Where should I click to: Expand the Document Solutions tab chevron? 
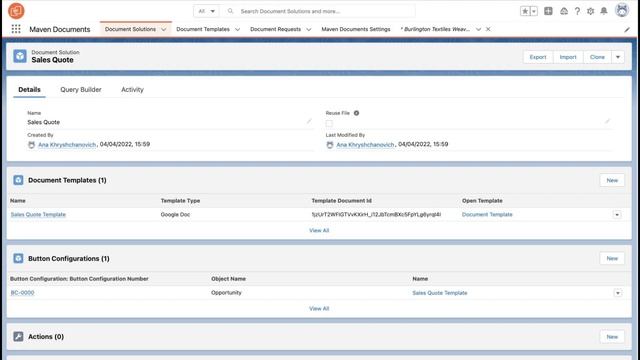163,29
